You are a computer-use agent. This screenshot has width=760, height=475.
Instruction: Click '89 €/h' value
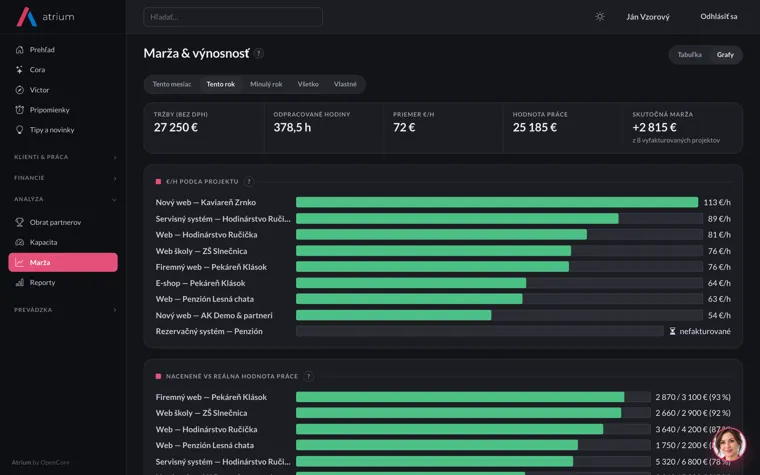point(719,219)
